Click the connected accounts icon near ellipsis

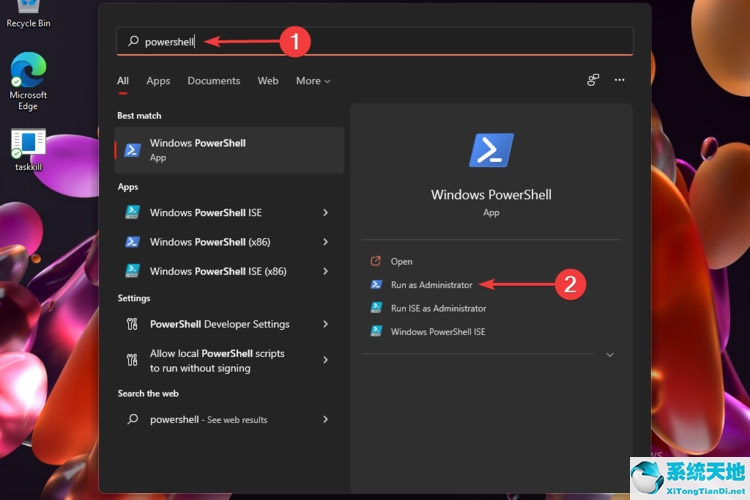pyautogui.click(x=593, y=80)
